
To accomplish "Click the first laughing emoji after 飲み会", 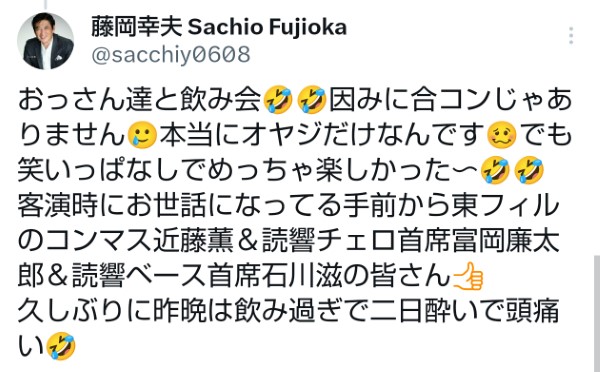I will [278, 100].
